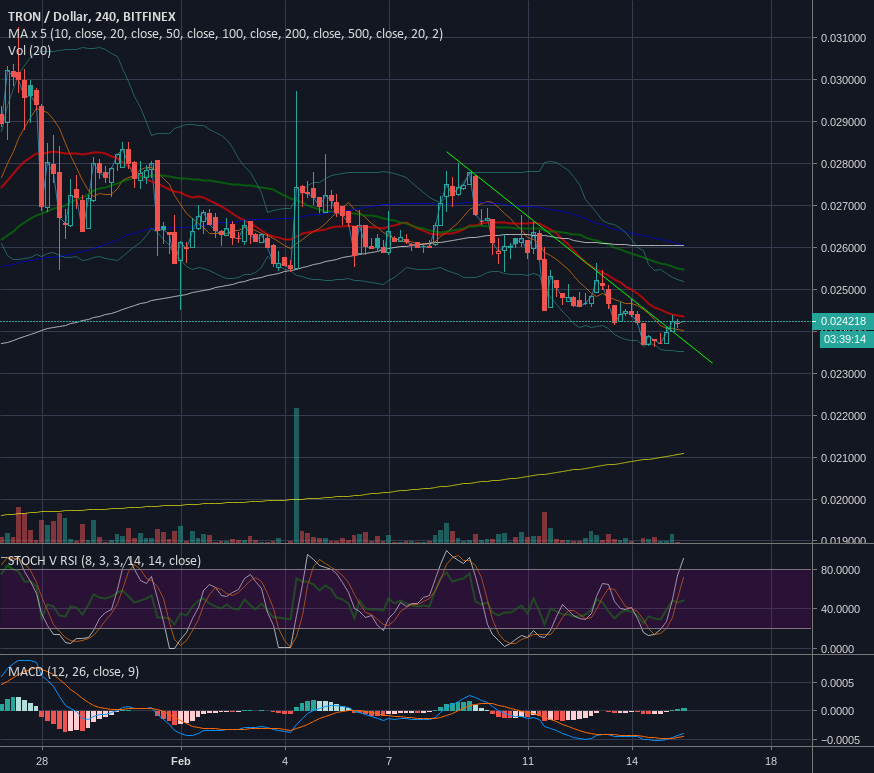Click the 80.0000 stochastic scale label
The image size is (874, 773).
coord(841,570)
